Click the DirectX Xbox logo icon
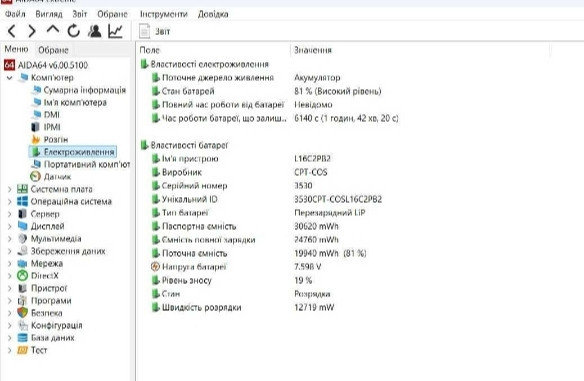This screenshot has width=584, height=381. pos(22,276)
